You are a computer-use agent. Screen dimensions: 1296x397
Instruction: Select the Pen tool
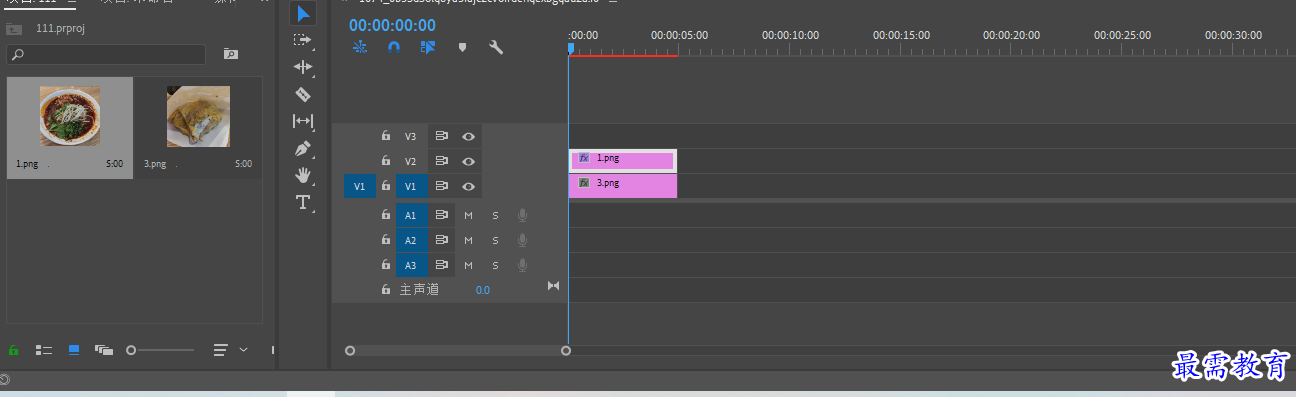pos(303,148)
